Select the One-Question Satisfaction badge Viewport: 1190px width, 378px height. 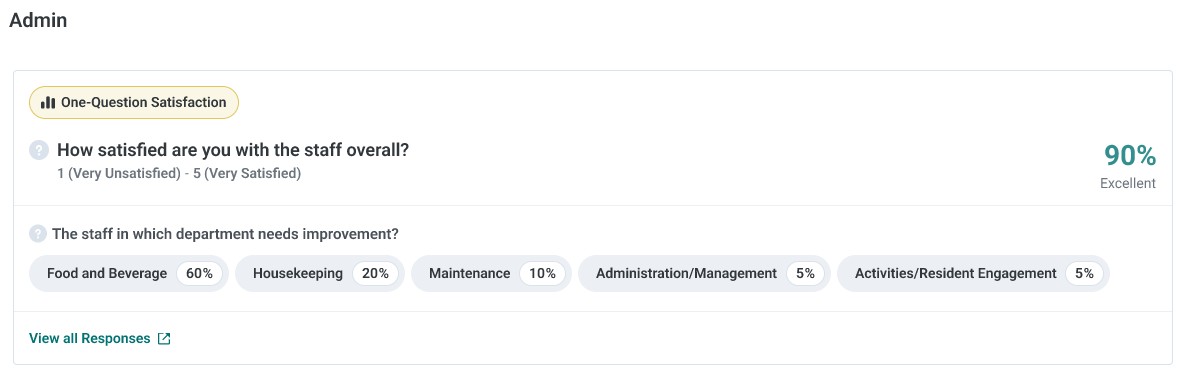pyautogui.click(x=134, y=102)
